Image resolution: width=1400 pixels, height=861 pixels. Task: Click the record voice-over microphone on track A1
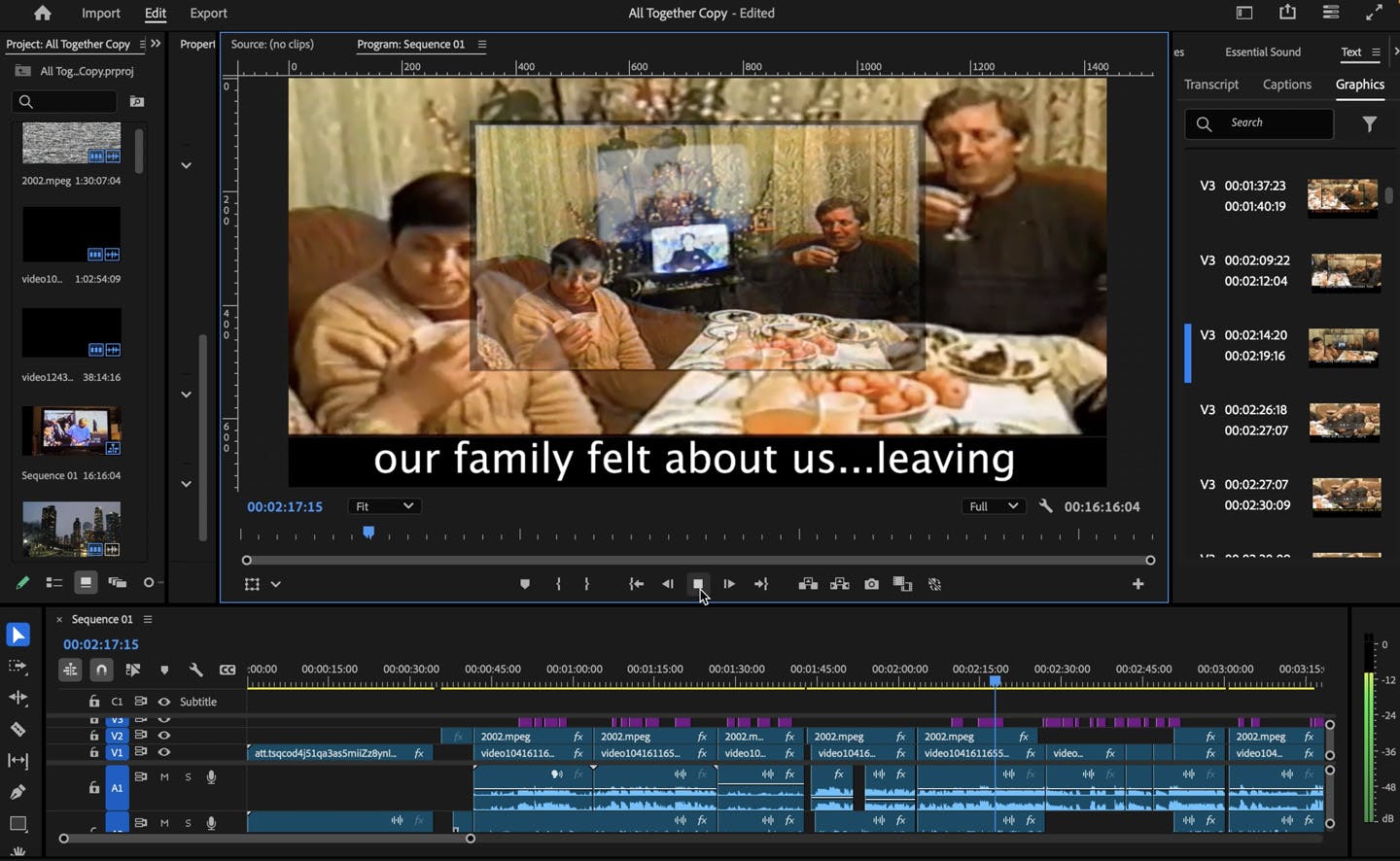point(212,776)
